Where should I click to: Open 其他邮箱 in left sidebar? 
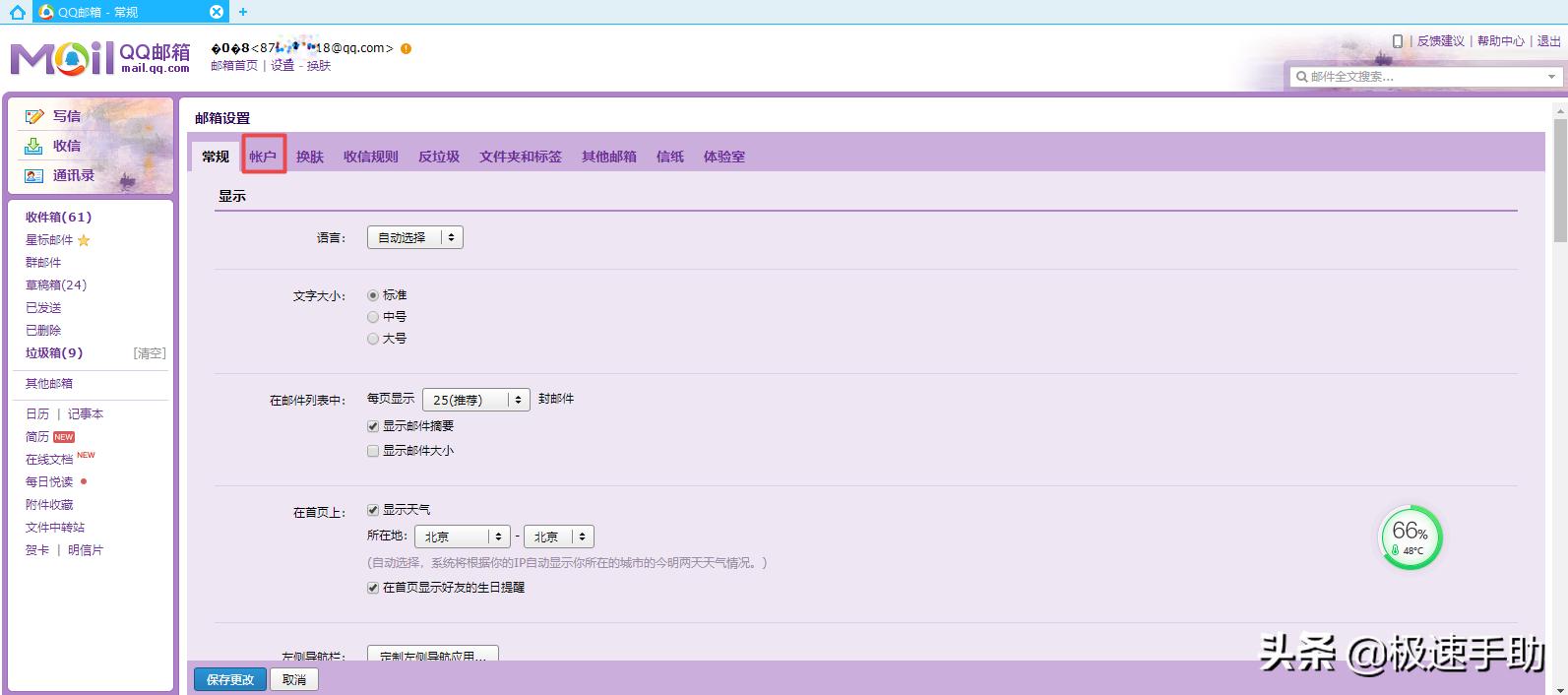(x=49, y=384)
